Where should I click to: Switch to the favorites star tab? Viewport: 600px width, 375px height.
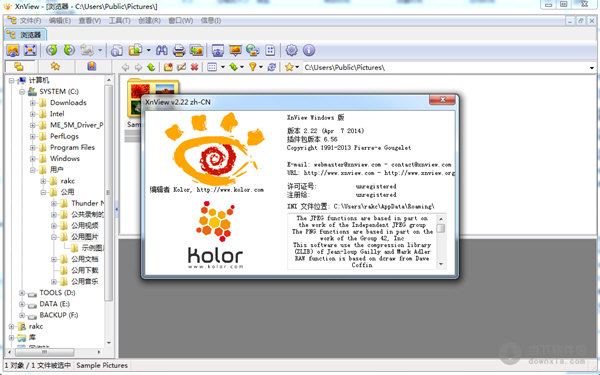[55, 67]
